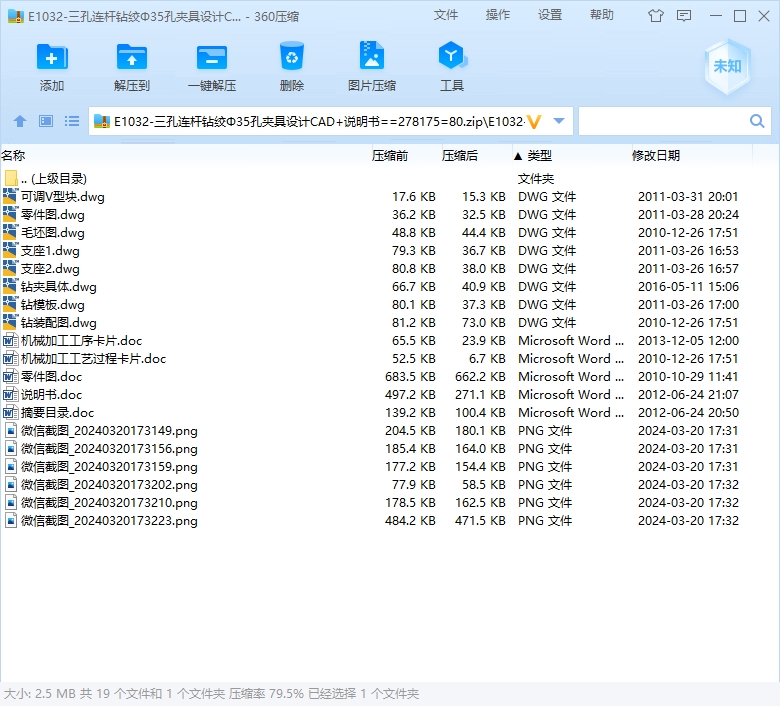780x706 pixels.
Task: Click the 未知 security badge
Action: point(727,66)
